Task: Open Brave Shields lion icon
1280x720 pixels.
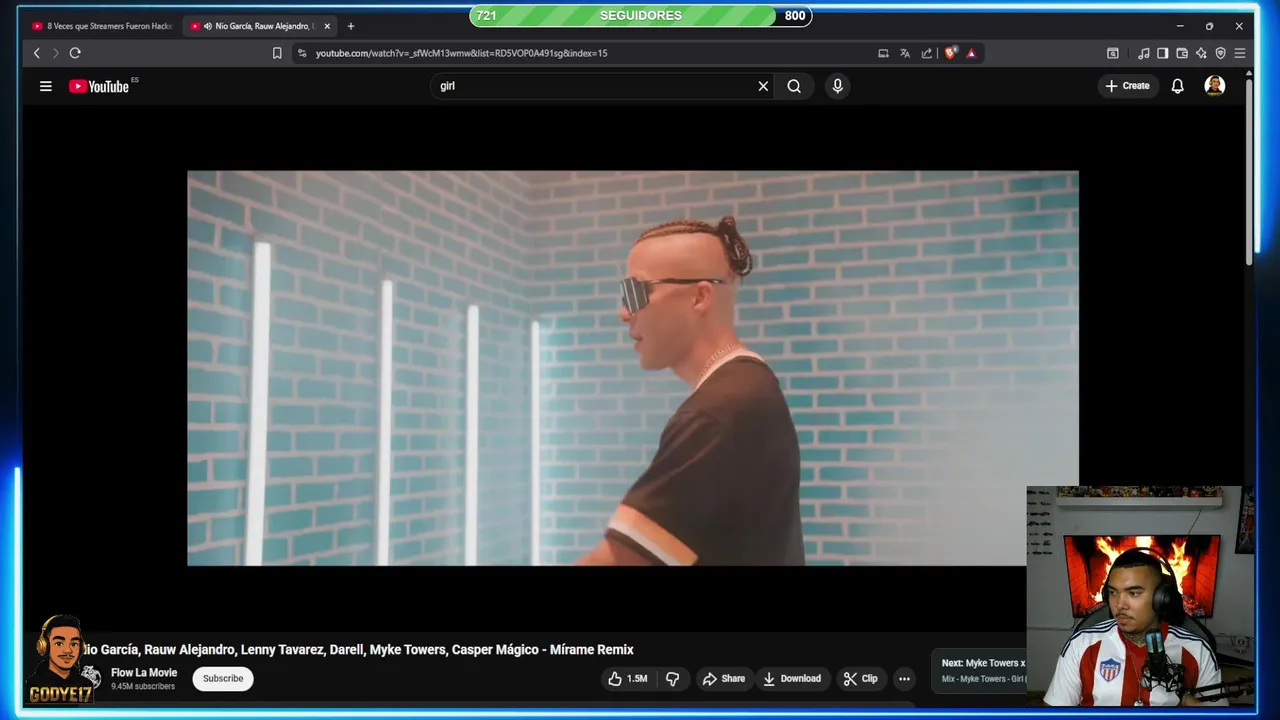Action: click(x=950, y=53)
